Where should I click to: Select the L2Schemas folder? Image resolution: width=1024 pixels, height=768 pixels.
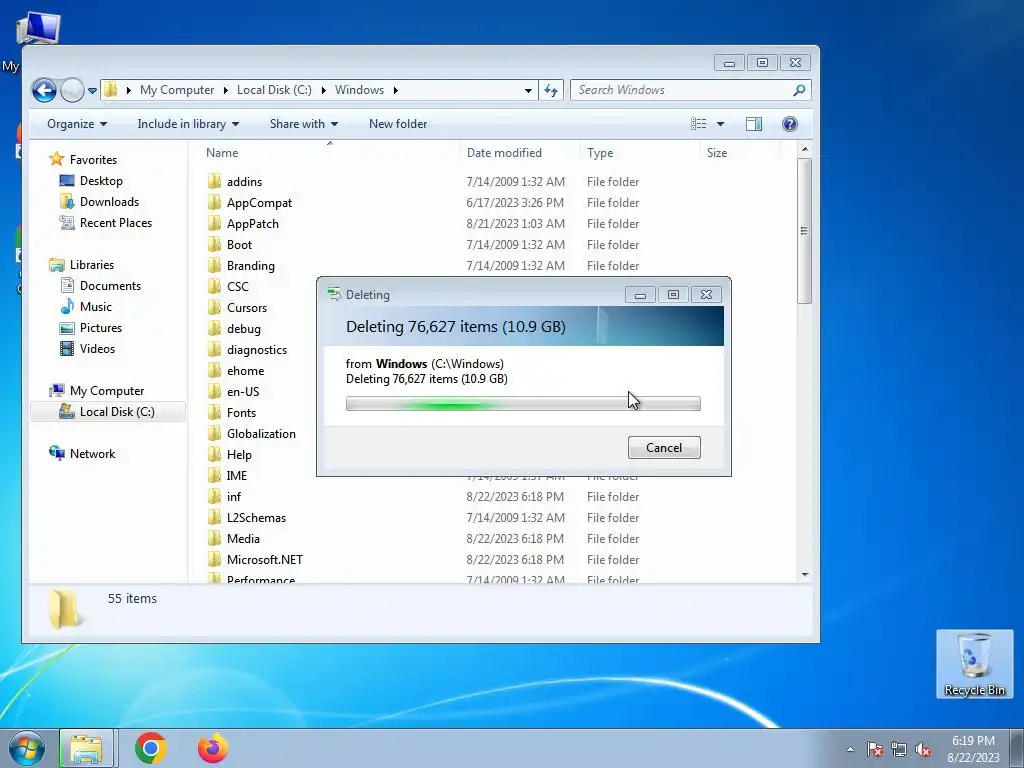(x=256, y=517)
